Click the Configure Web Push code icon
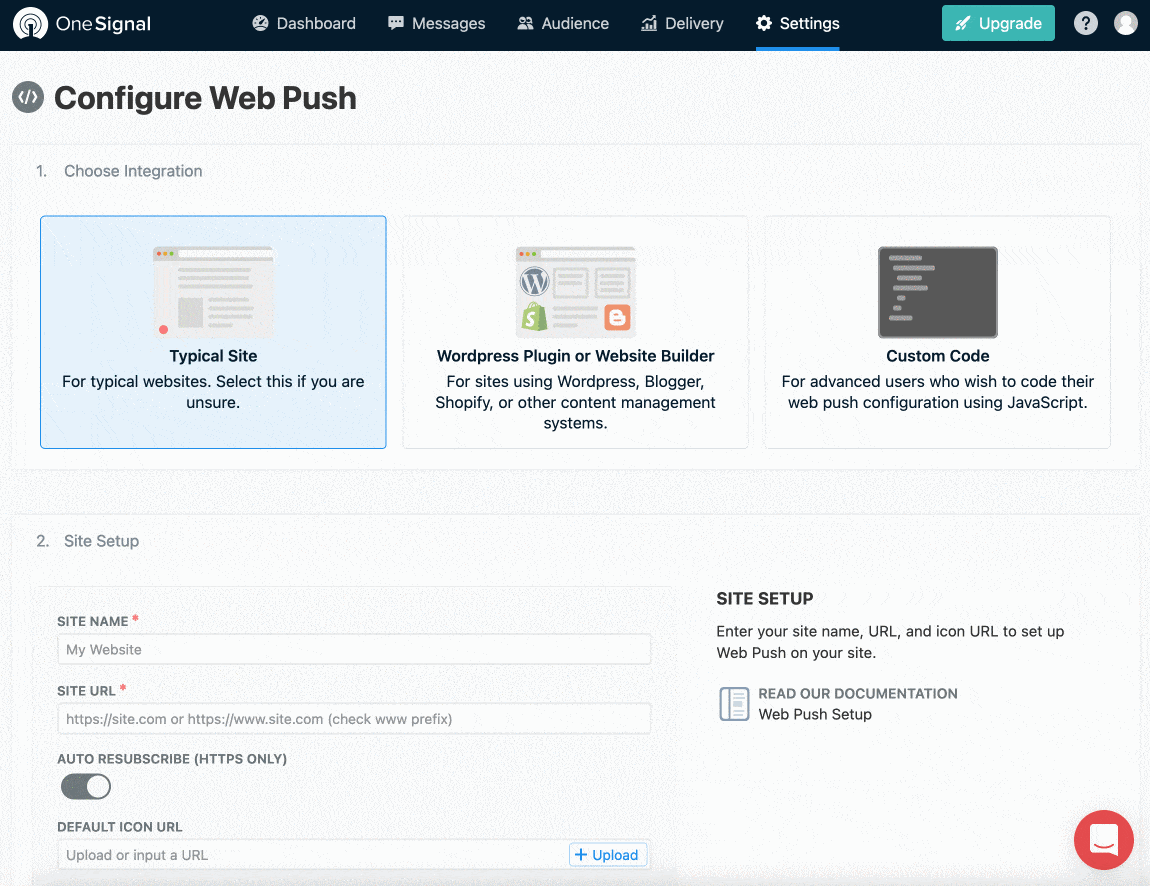The height and width of the screenshot is (886, 1150). pyautogui.click(x=27, y=97)
